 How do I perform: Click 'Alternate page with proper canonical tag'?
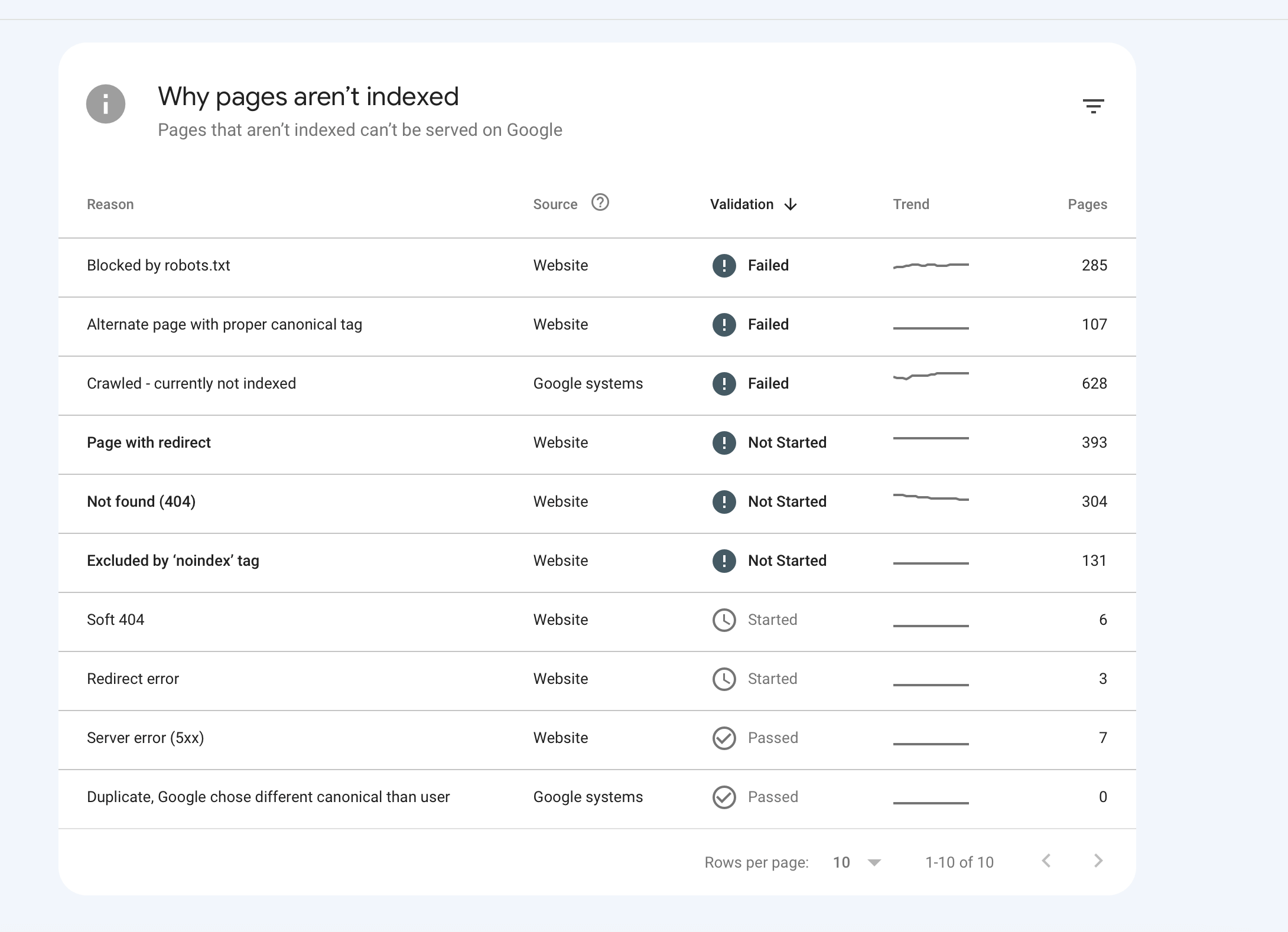[x=225, y=324]
